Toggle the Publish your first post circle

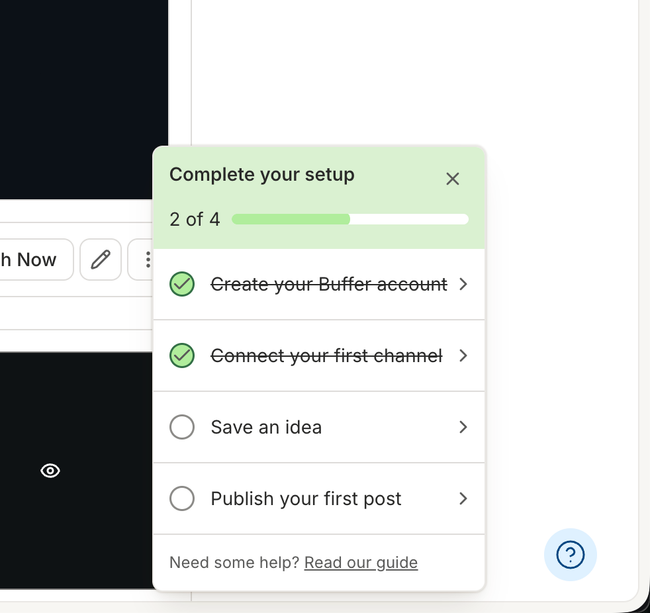click(x=182, y=498)
